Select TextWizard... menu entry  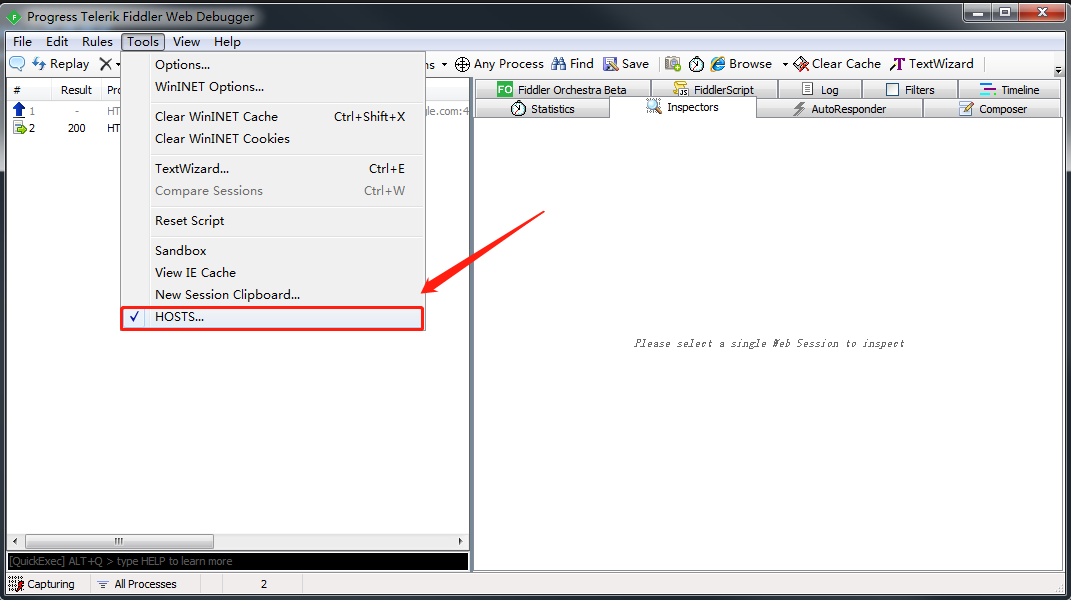(x=273, y=169)
